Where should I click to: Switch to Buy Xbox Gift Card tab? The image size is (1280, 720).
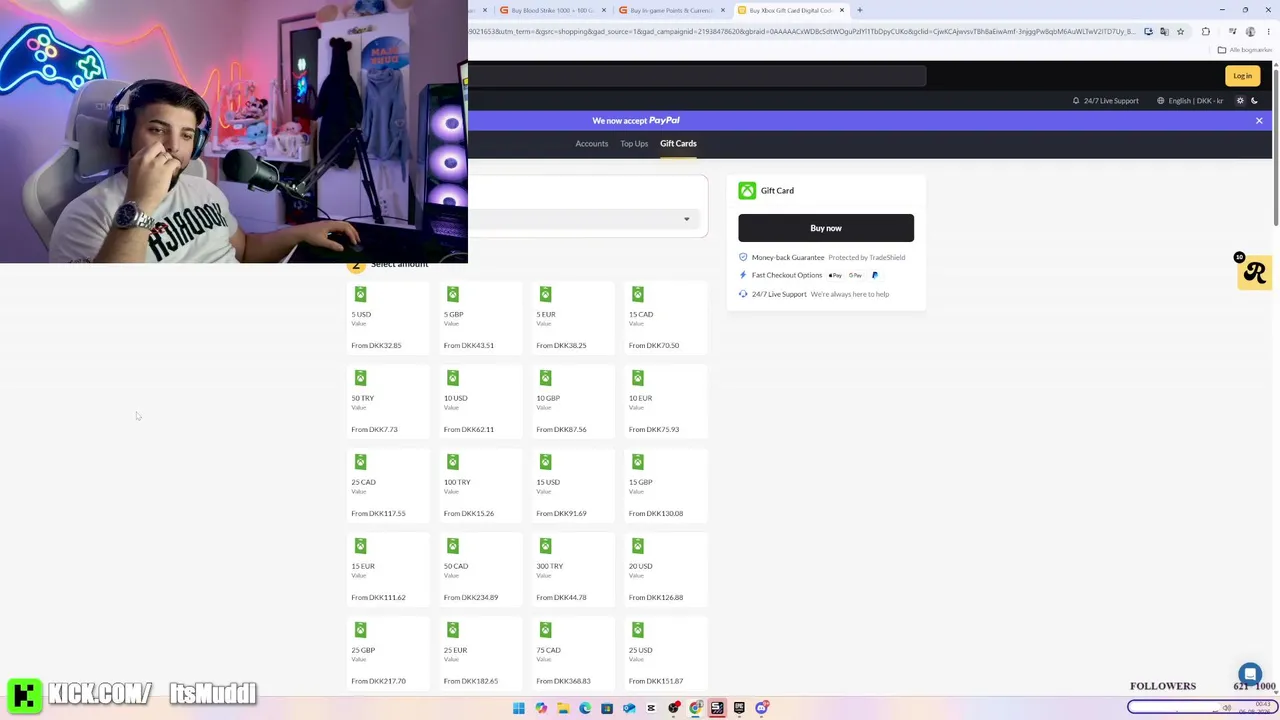pyautogui.click(x=790, y=10)
